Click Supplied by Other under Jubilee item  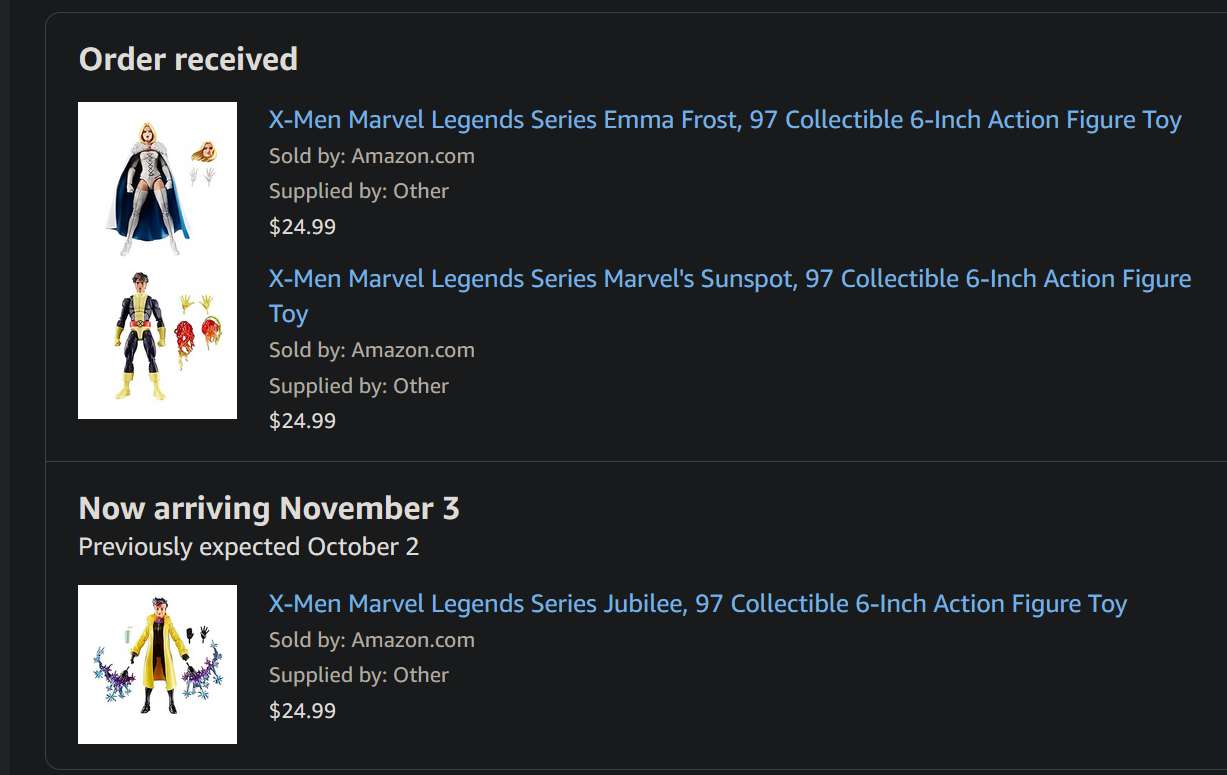coord(358,675)
